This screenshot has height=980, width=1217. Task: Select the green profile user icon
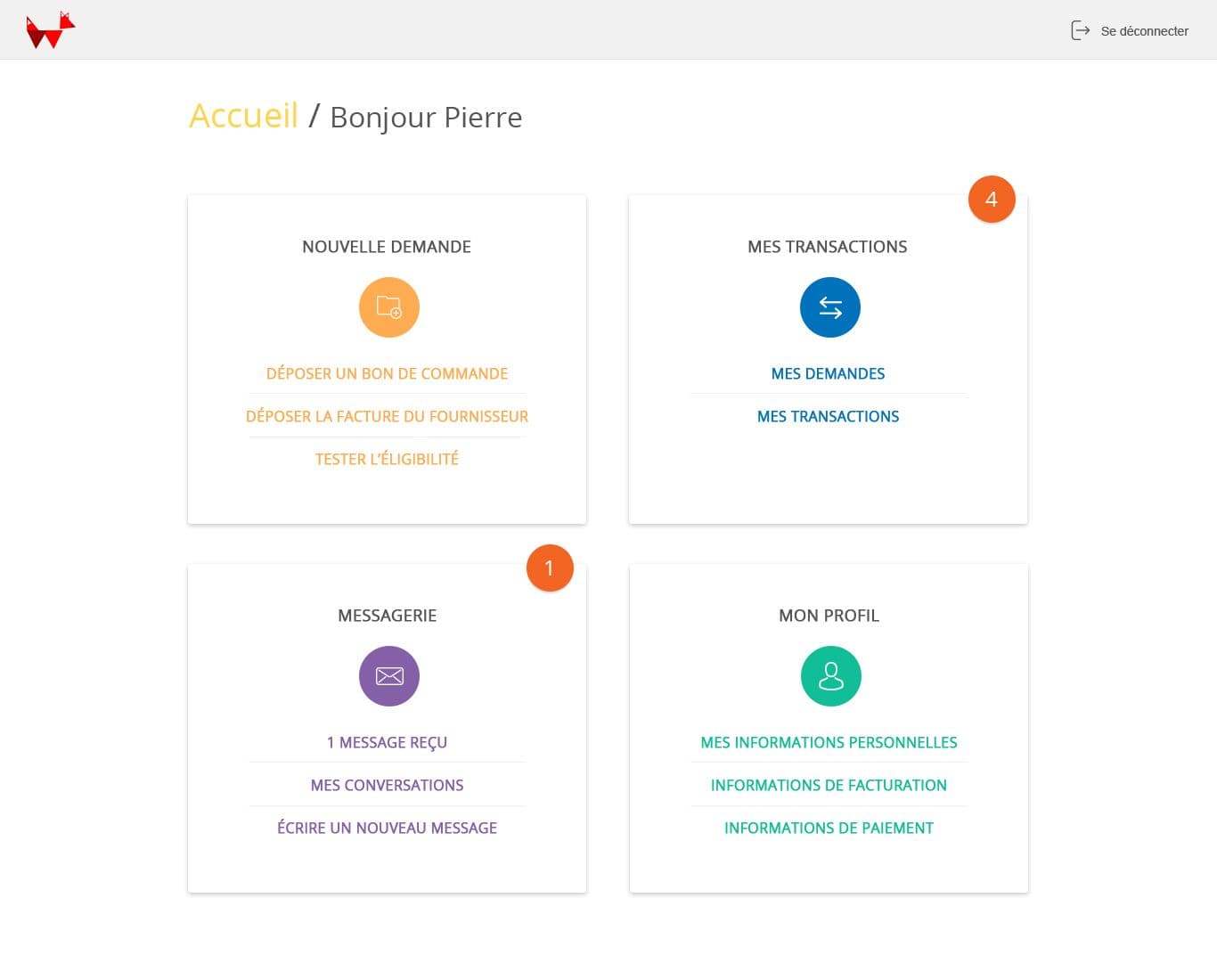tap(830, 676)
